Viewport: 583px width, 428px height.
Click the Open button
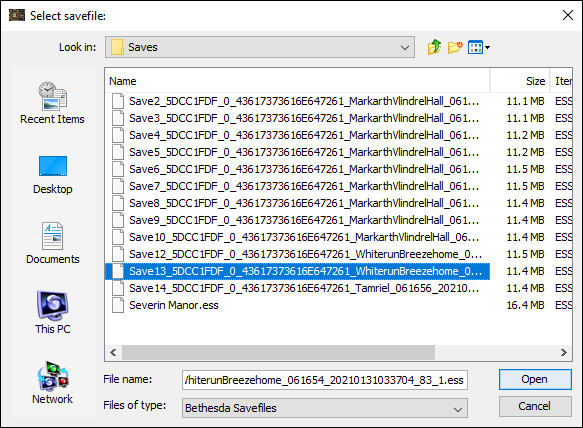click(x=535, y=379)
